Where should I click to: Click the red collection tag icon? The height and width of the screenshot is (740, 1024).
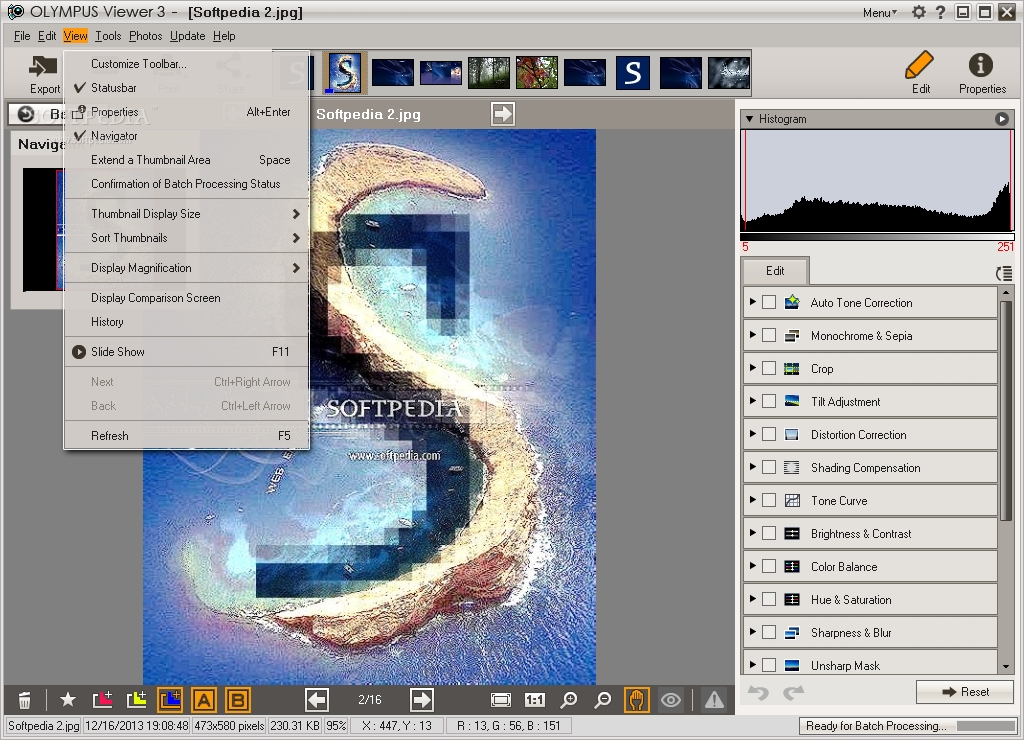[x=103, y=700]
